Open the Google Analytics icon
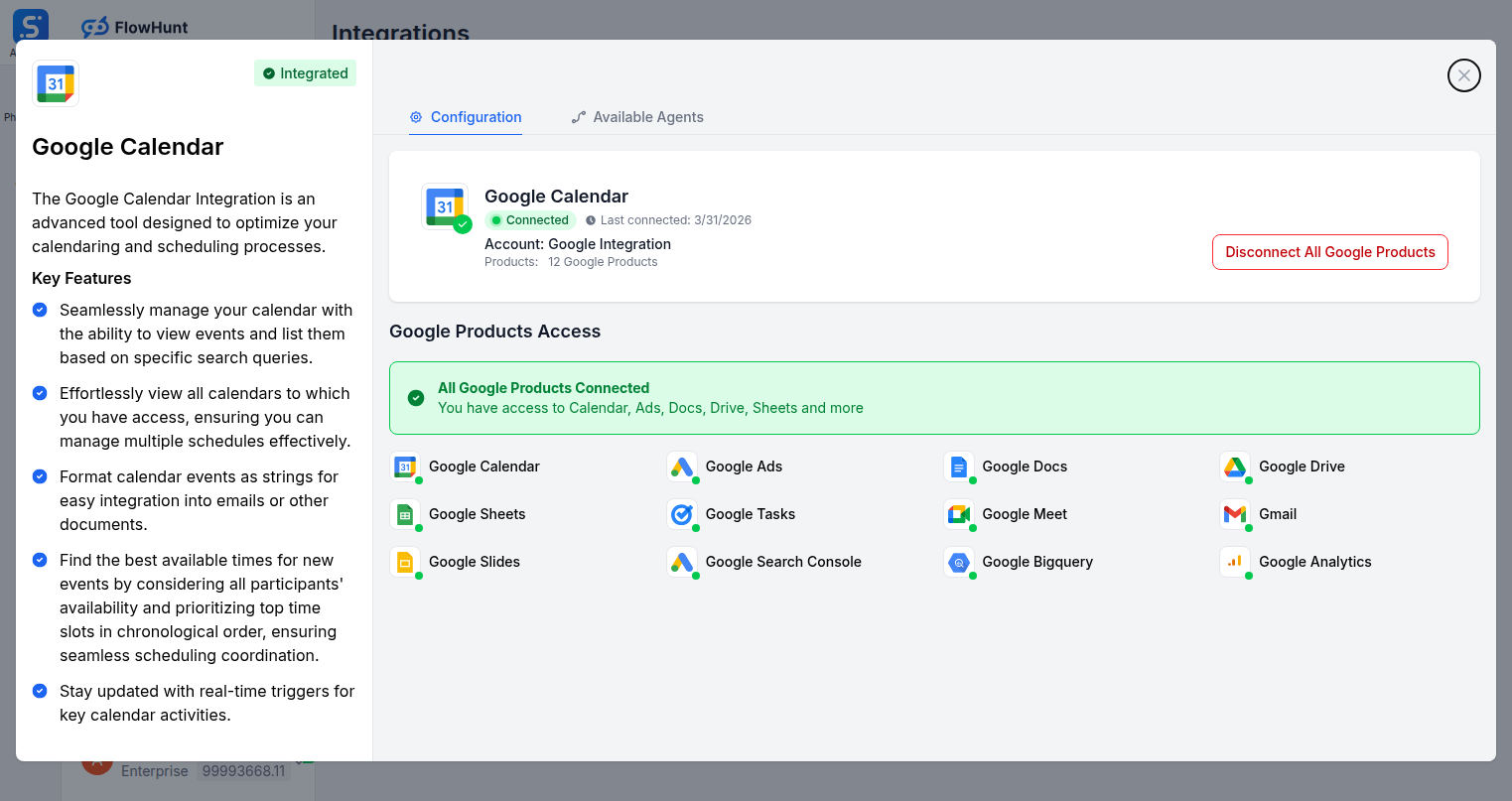1512x801 pixels. click(x=1235, y=562)
